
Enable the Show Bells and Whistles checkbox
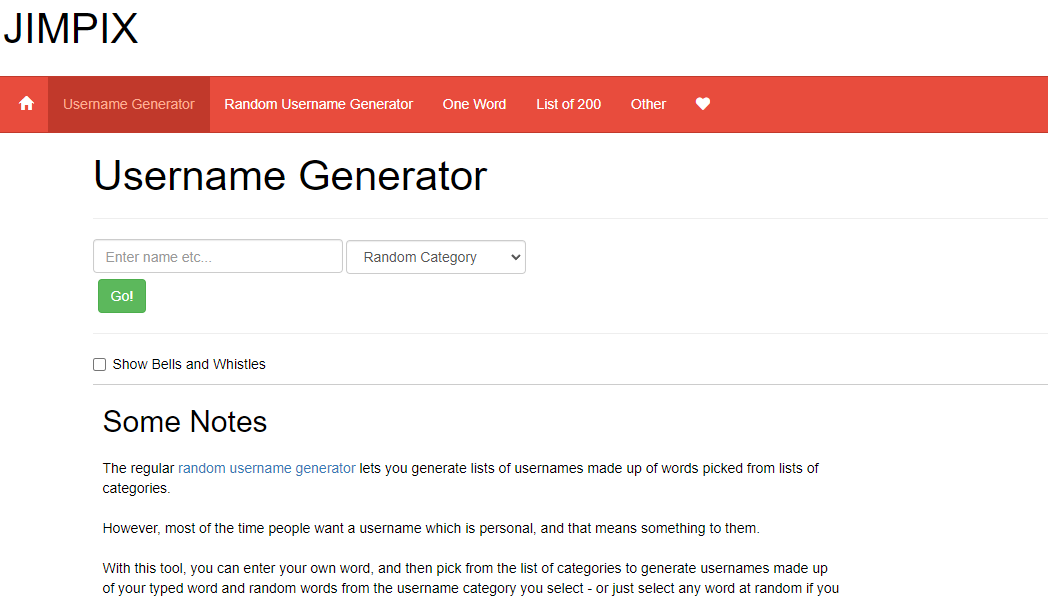click(100, 365)
